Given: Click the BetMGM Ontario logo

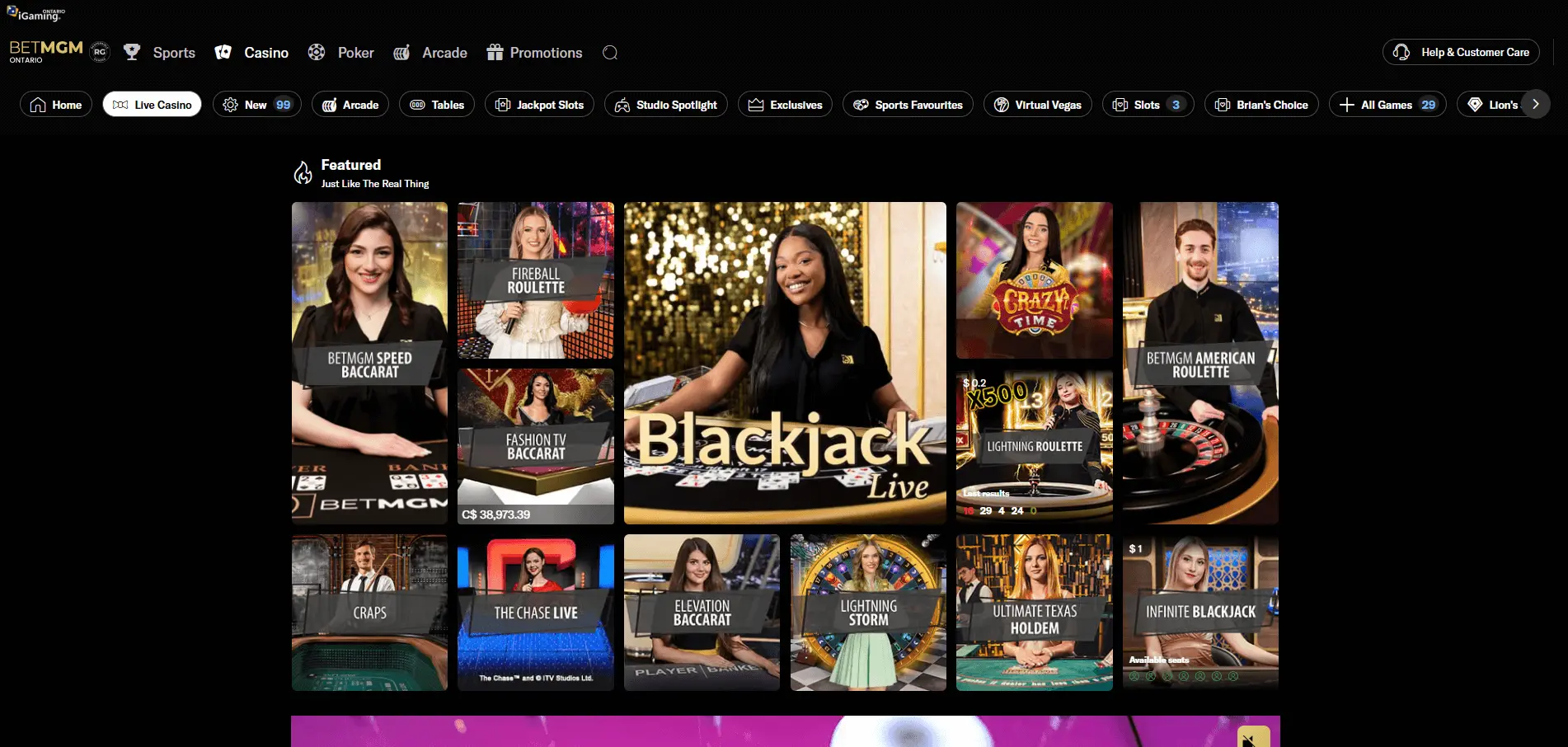Looking at the screenshot, I should coord(45,51).
